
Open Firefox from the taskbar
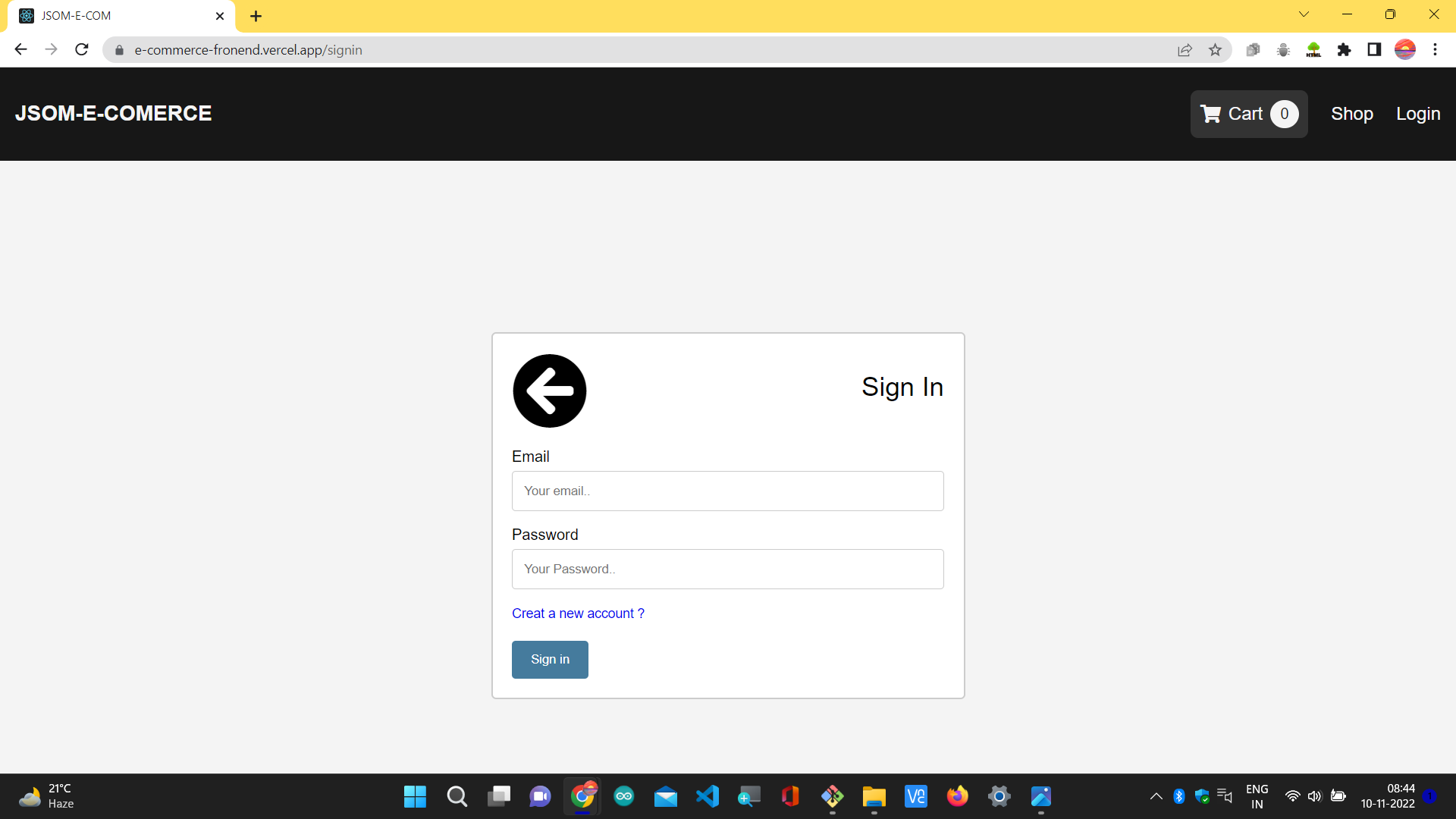click(957, 796)
